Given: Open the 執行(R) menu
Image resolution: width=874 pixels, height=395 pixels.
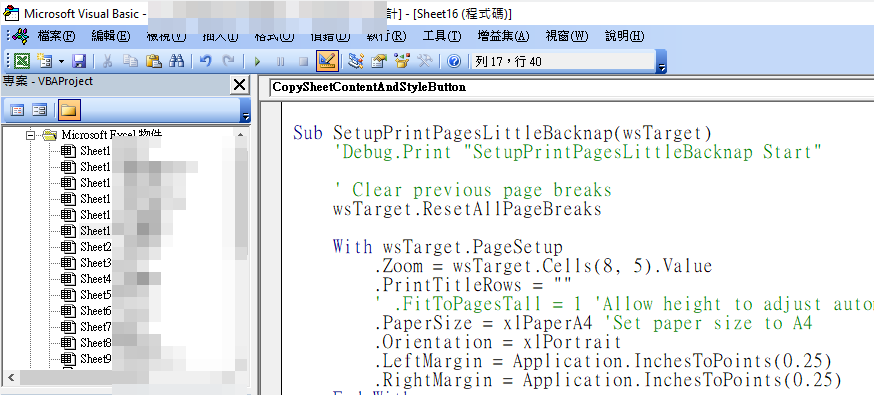Looking at the screenshot, I should (386, 36).
